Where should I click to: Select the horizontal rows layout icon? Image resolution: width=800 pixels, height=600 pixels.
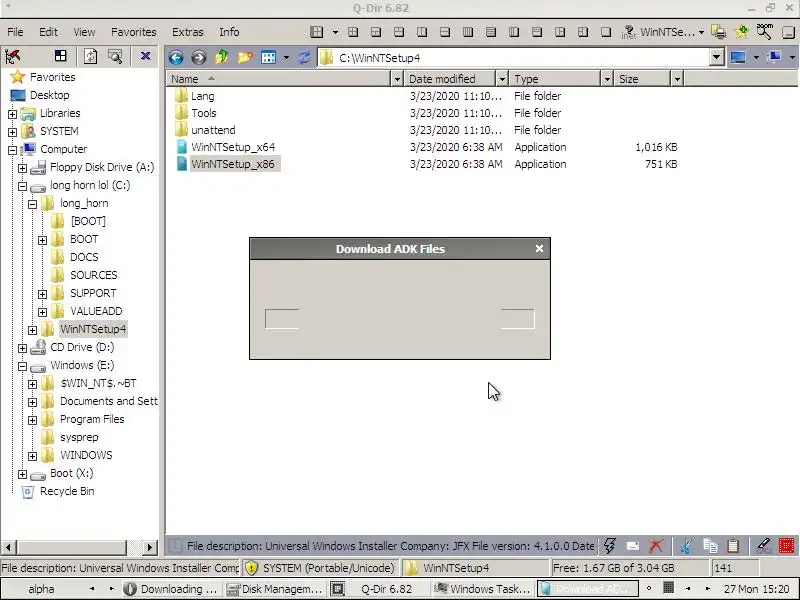pos(491,32)
